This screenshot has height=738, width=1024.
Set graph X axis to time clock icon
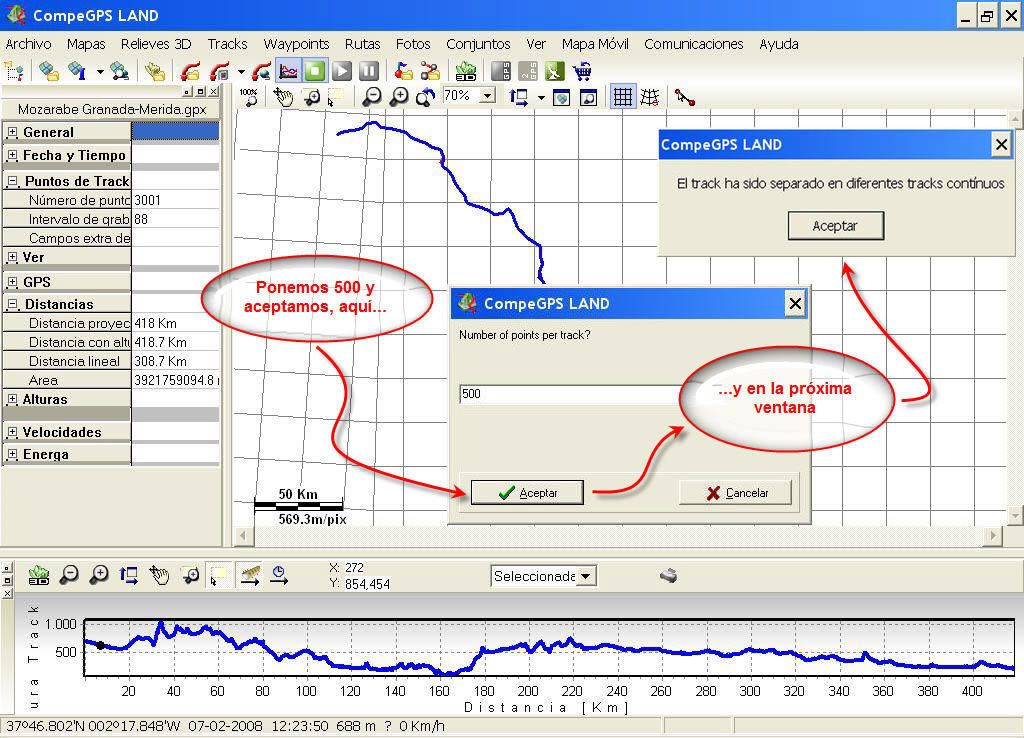279,575
